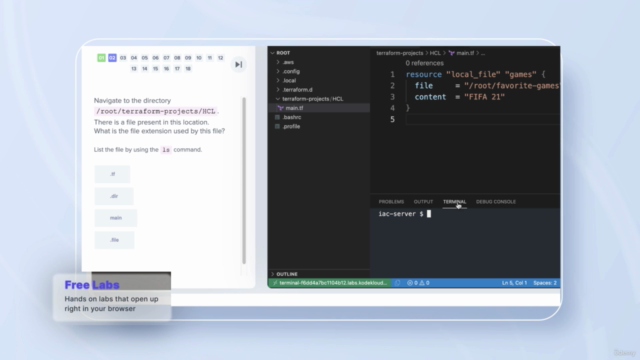Screen dimensions: 640x360
Task: Open the DEBUG CONSOLE tab
Action: tap(496, 202)
